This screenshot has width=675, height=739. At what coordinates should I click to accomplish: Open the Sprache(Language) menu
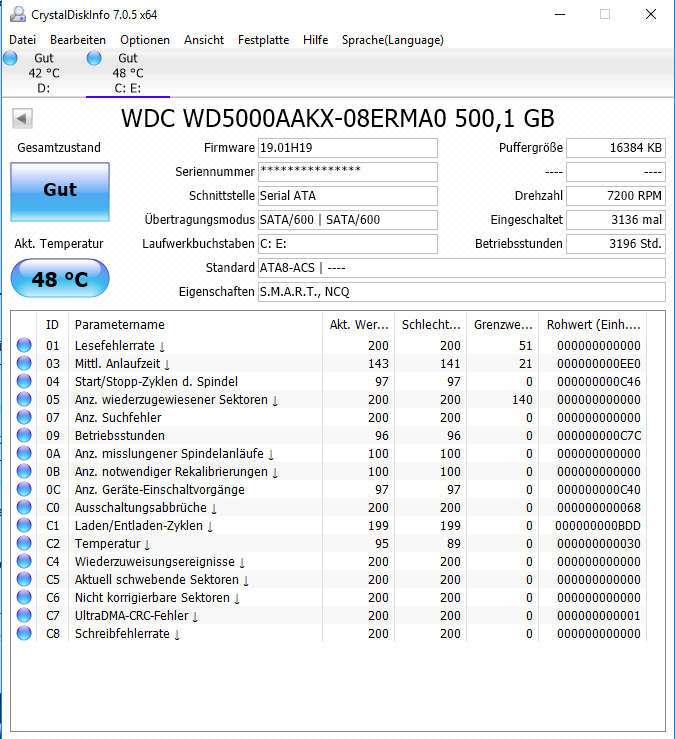pos(393,40)
